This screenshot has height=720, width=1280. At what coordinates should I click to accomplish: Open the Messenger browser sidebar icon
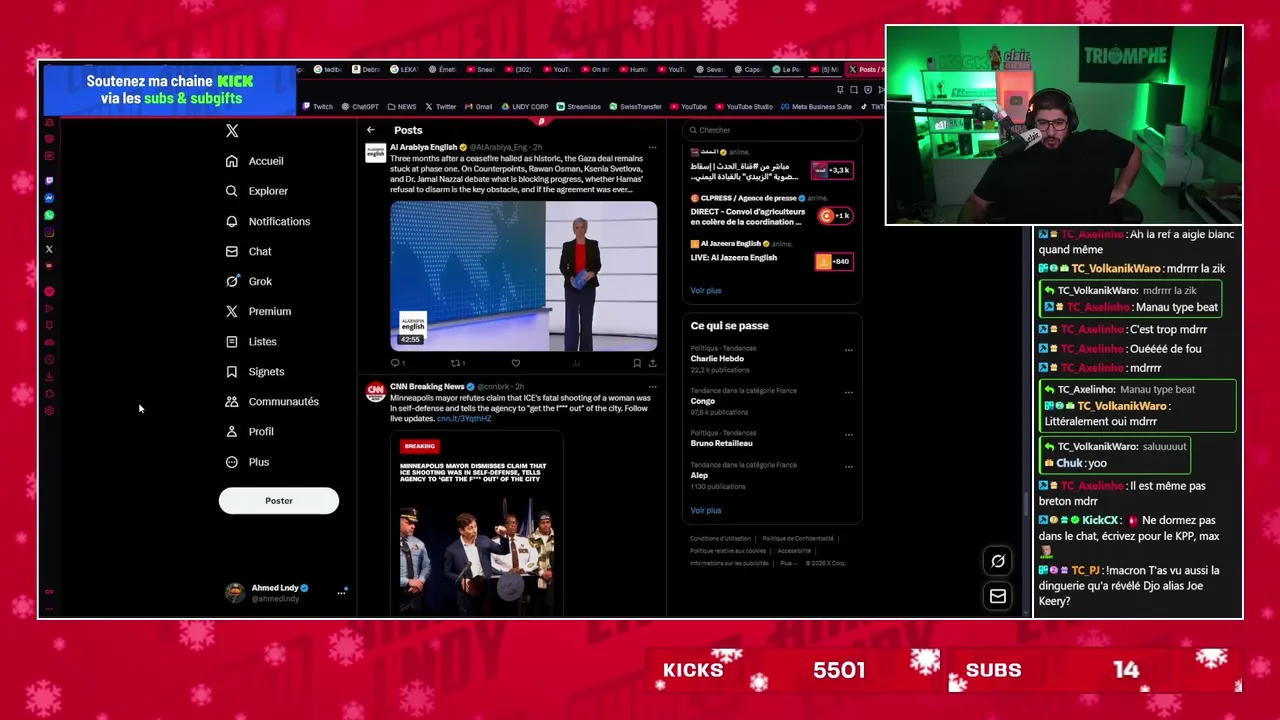point(49,198)
